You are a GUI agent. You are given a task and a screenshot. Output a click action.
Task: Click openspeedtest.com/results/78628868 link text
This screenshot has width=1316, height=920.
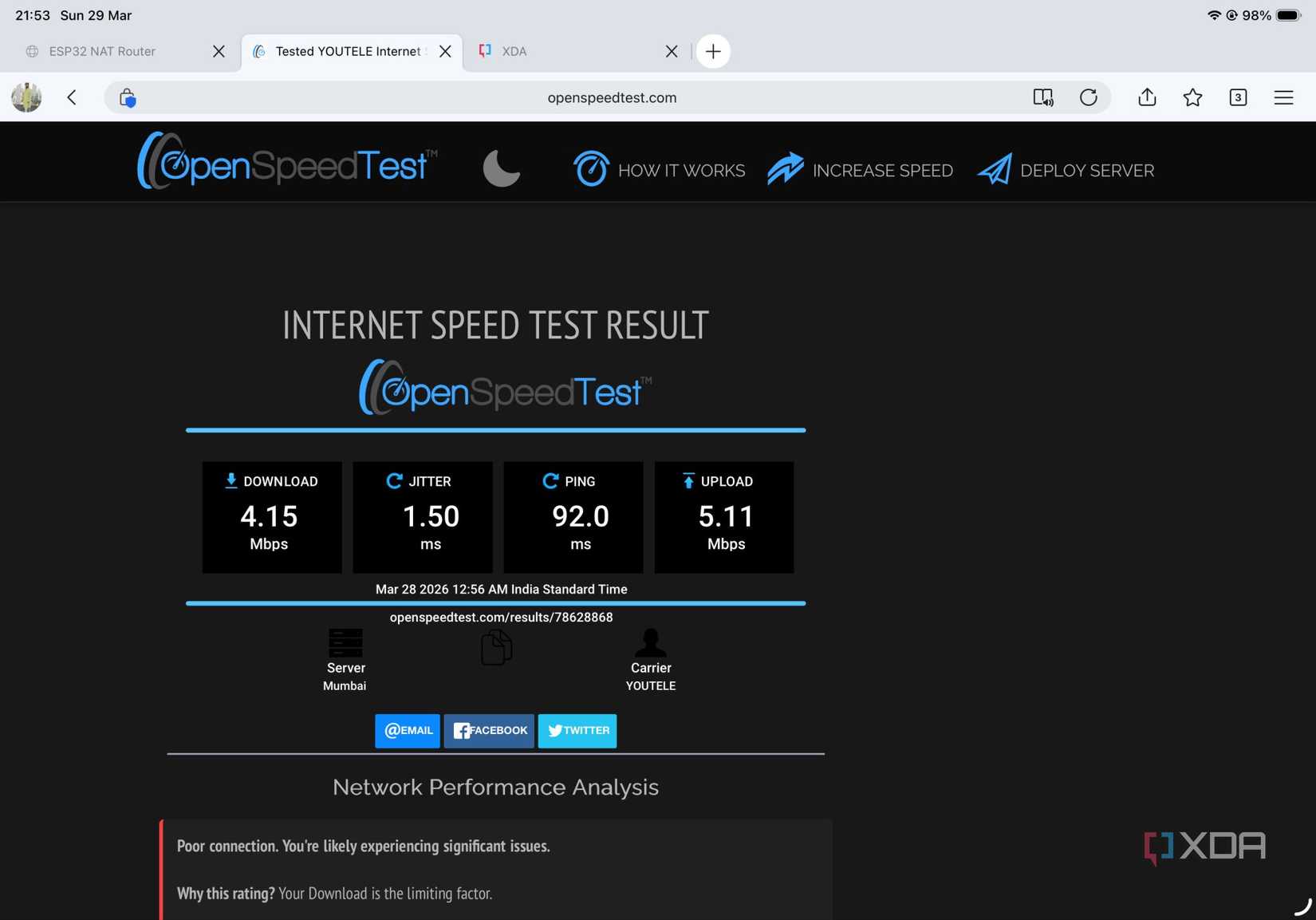pos(501,617)
